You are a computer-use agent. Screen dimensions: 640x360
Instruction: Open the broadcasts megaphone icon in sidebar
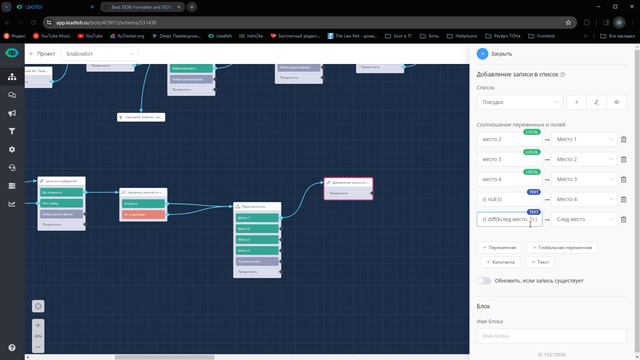[12, 113]
